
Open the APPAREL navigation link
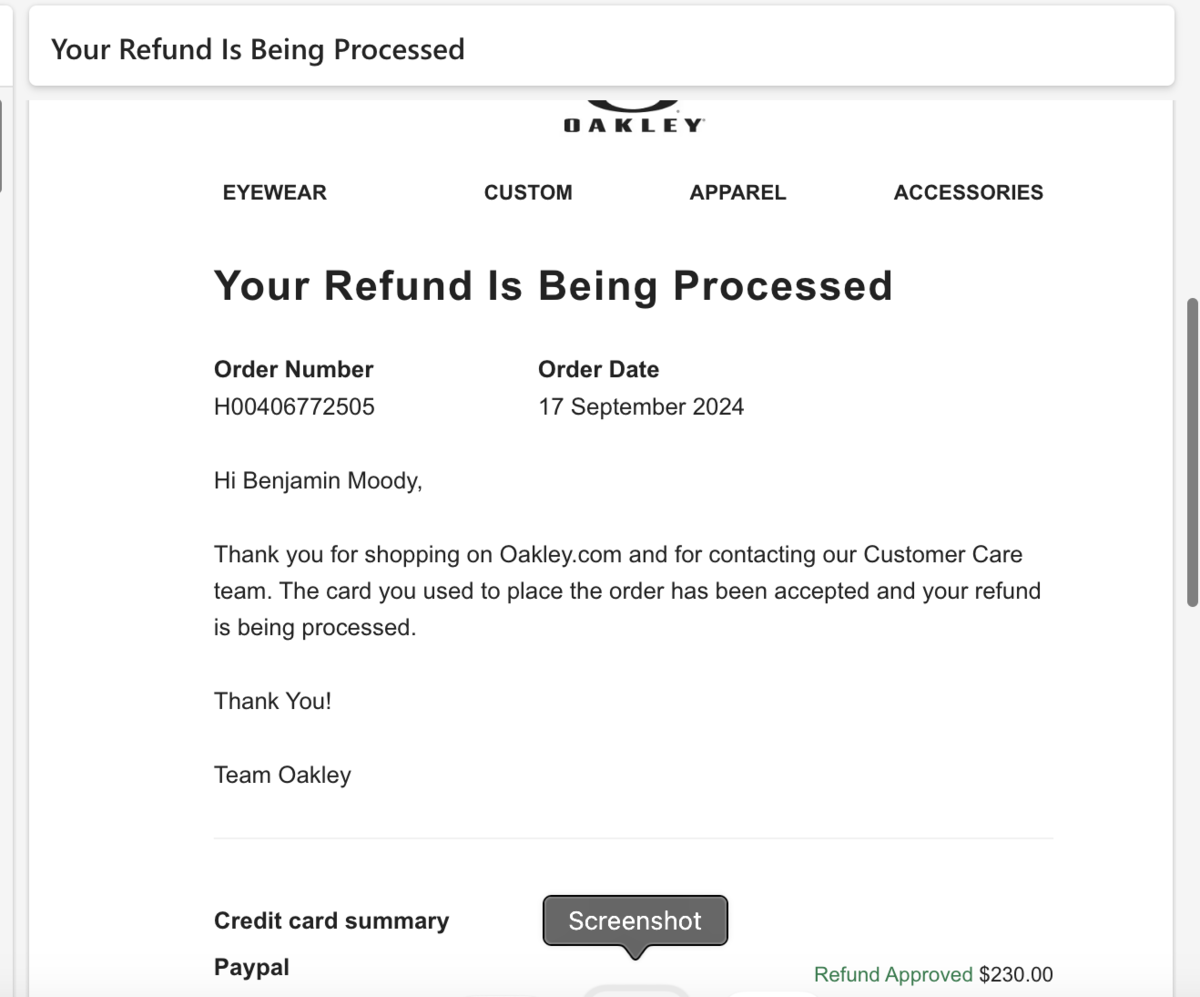coord(737,193)
